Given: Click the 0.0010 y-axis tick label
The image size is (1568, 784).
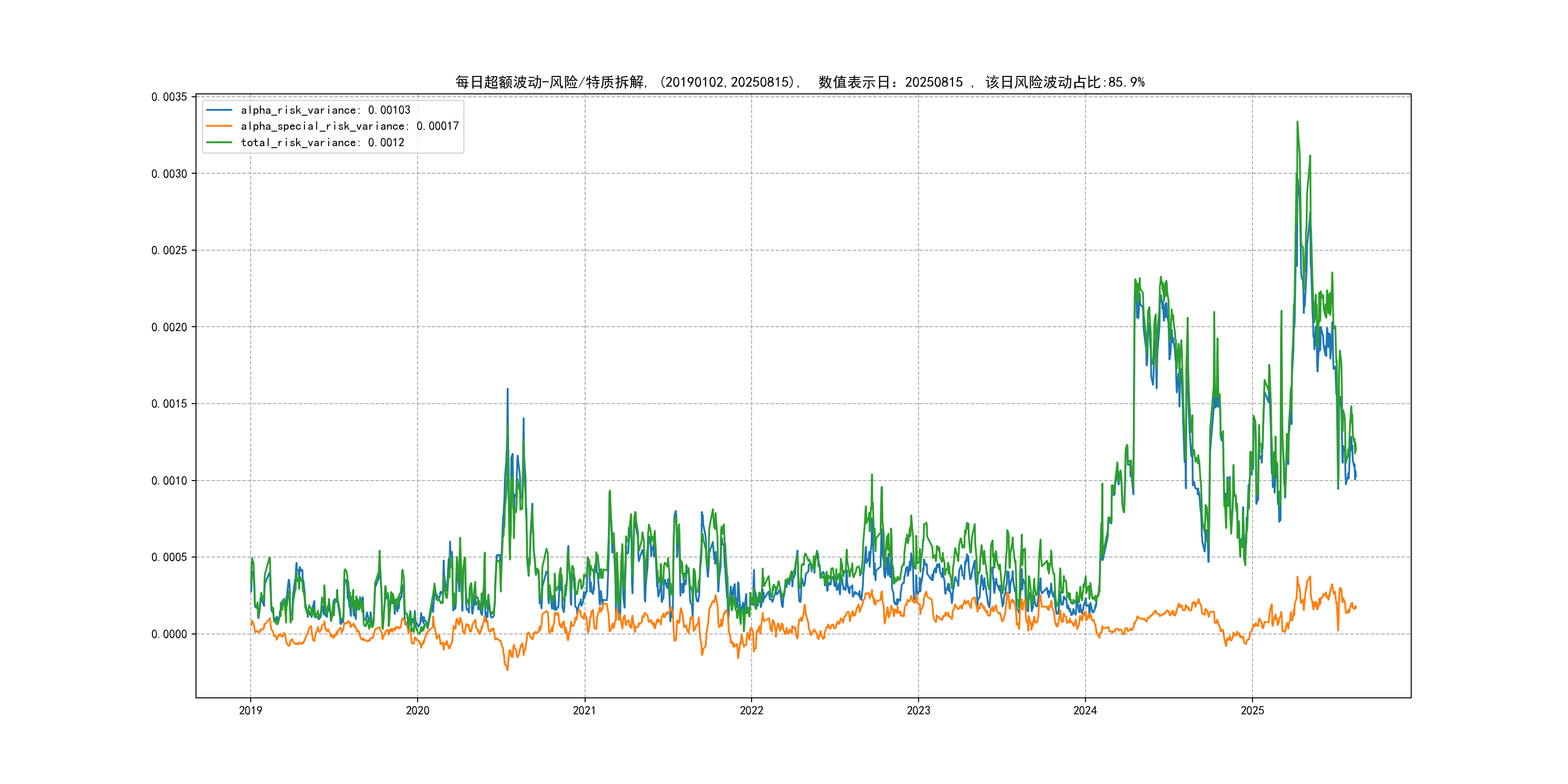Looking at the screenshot, I should tap(169, 480).
